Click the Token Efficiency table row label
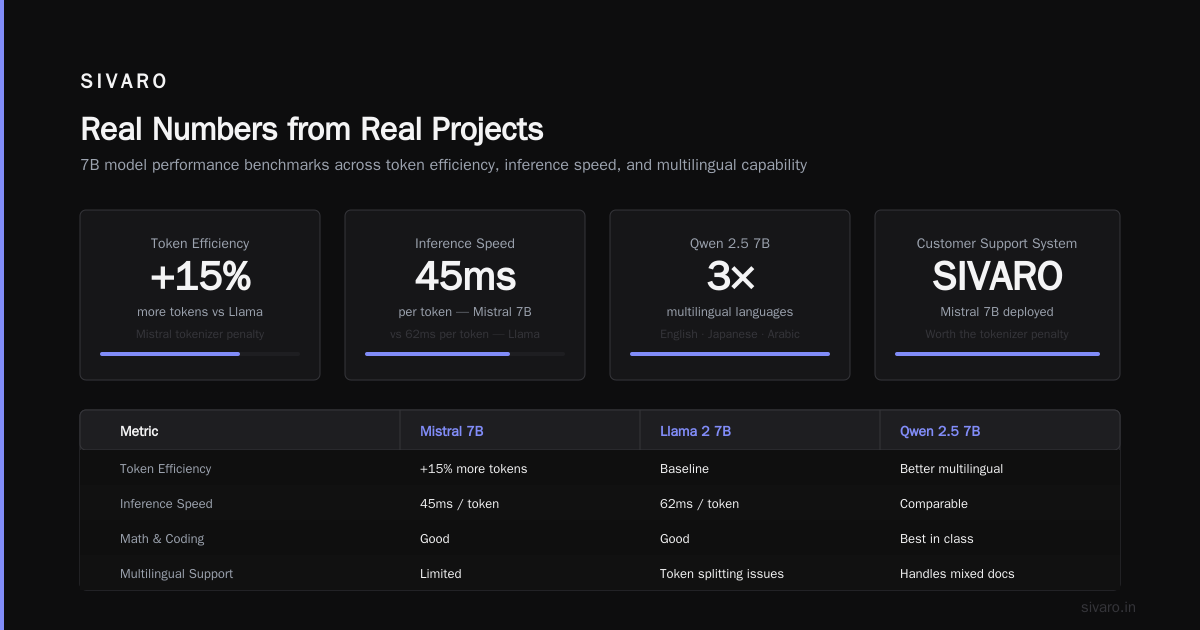This screenshot has height=630, width=1200. [x=165, y=469]
